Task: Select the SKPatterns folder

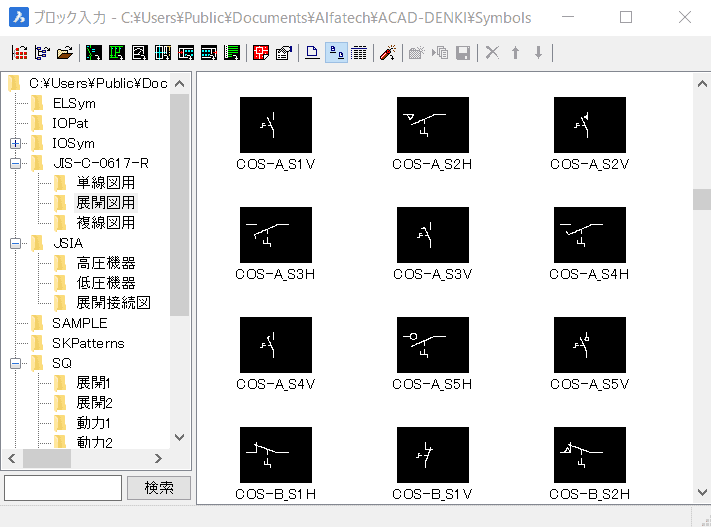Action: (x=88, y=343)
